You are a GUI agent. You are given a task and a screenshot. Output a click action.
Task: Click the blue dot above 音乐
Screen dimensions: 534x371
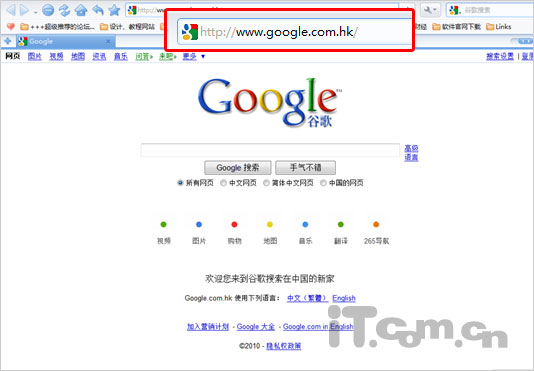[x=305, y=224]
